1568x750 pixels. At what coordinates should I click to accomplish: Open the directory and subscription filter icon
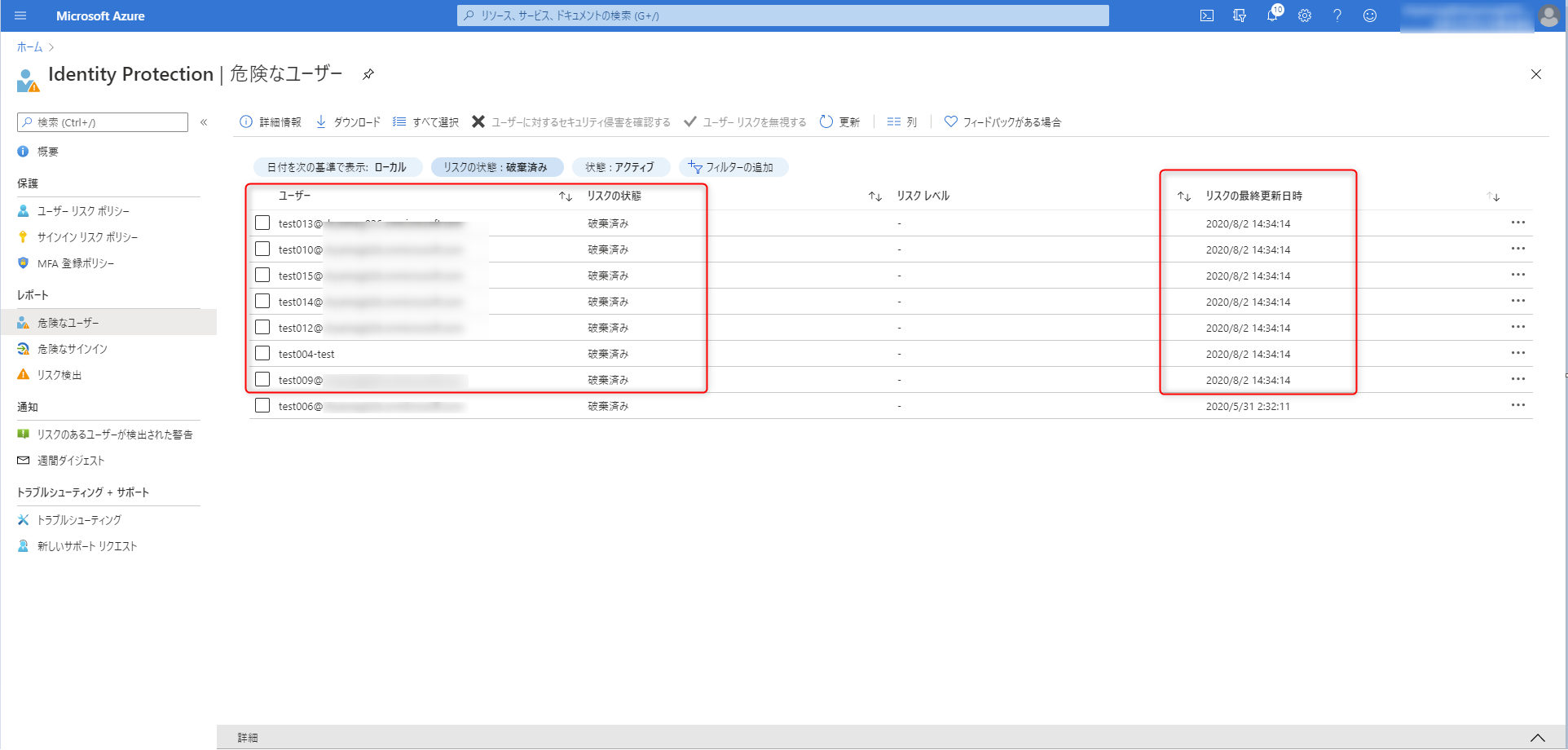pos(1240,15)
